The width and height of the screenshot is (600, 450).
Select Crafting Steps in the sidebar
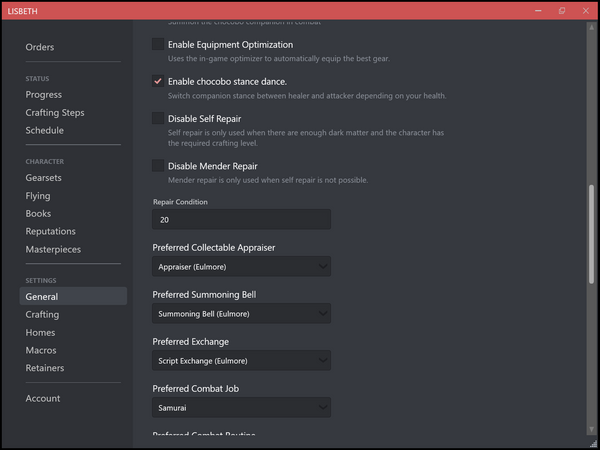(x=55, y=113)
